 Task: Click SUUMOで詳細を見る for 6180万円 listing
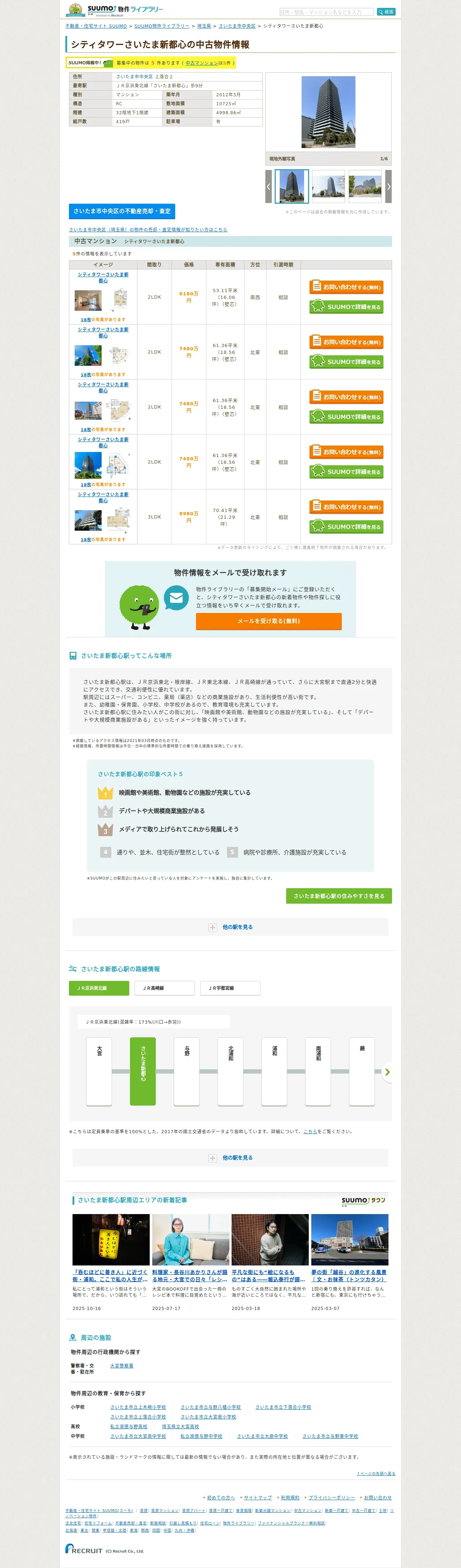[346, 307]
